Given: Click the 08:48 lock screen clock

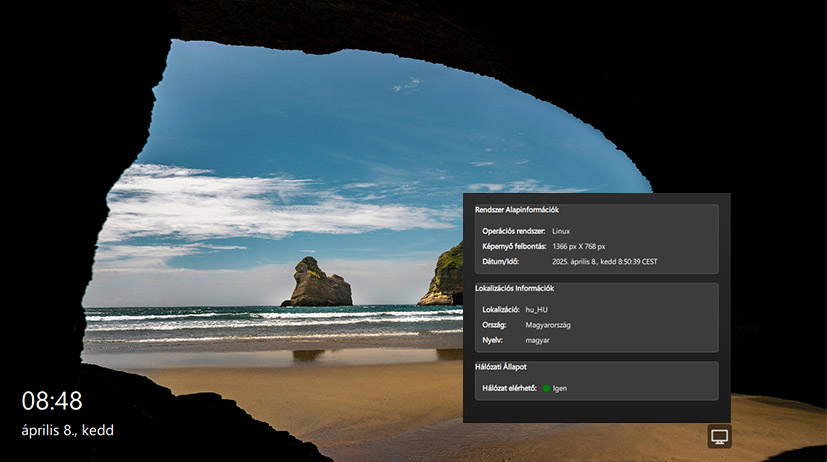Looking at the screenshot, I should tap(52, 402).
